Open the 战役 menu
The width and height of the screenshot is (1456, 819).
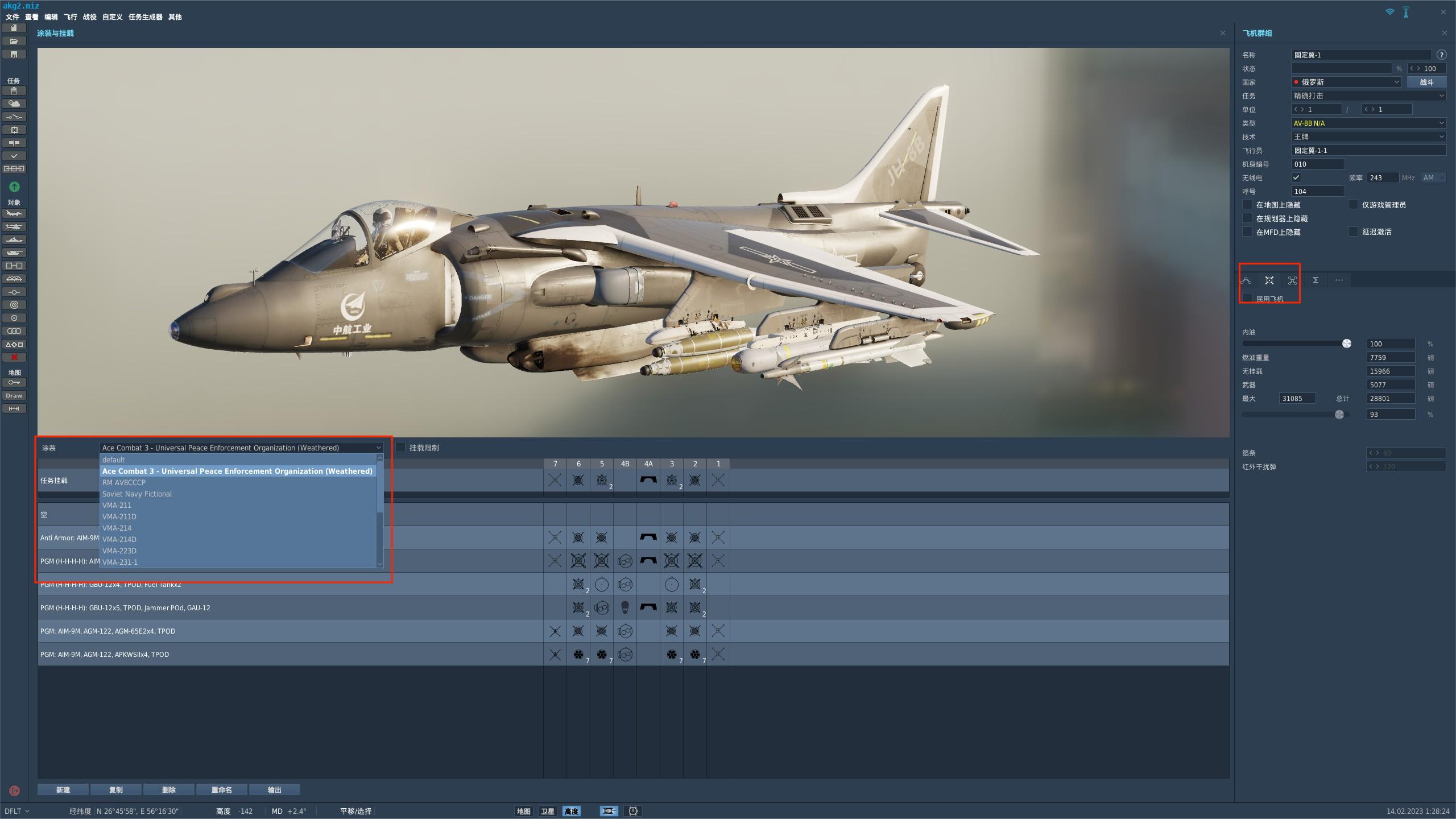coord(90,17)
